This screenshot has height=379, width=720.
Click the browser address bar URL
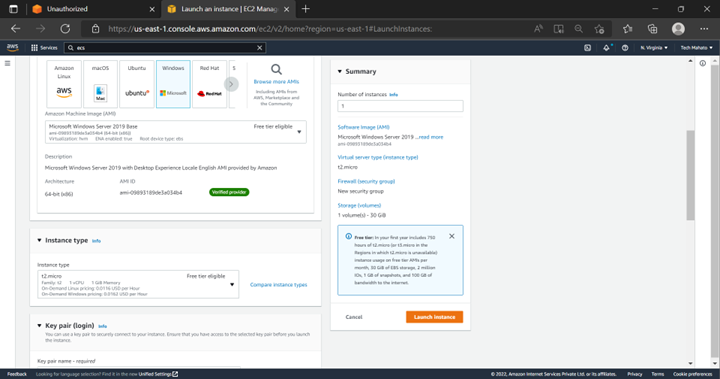270,29
